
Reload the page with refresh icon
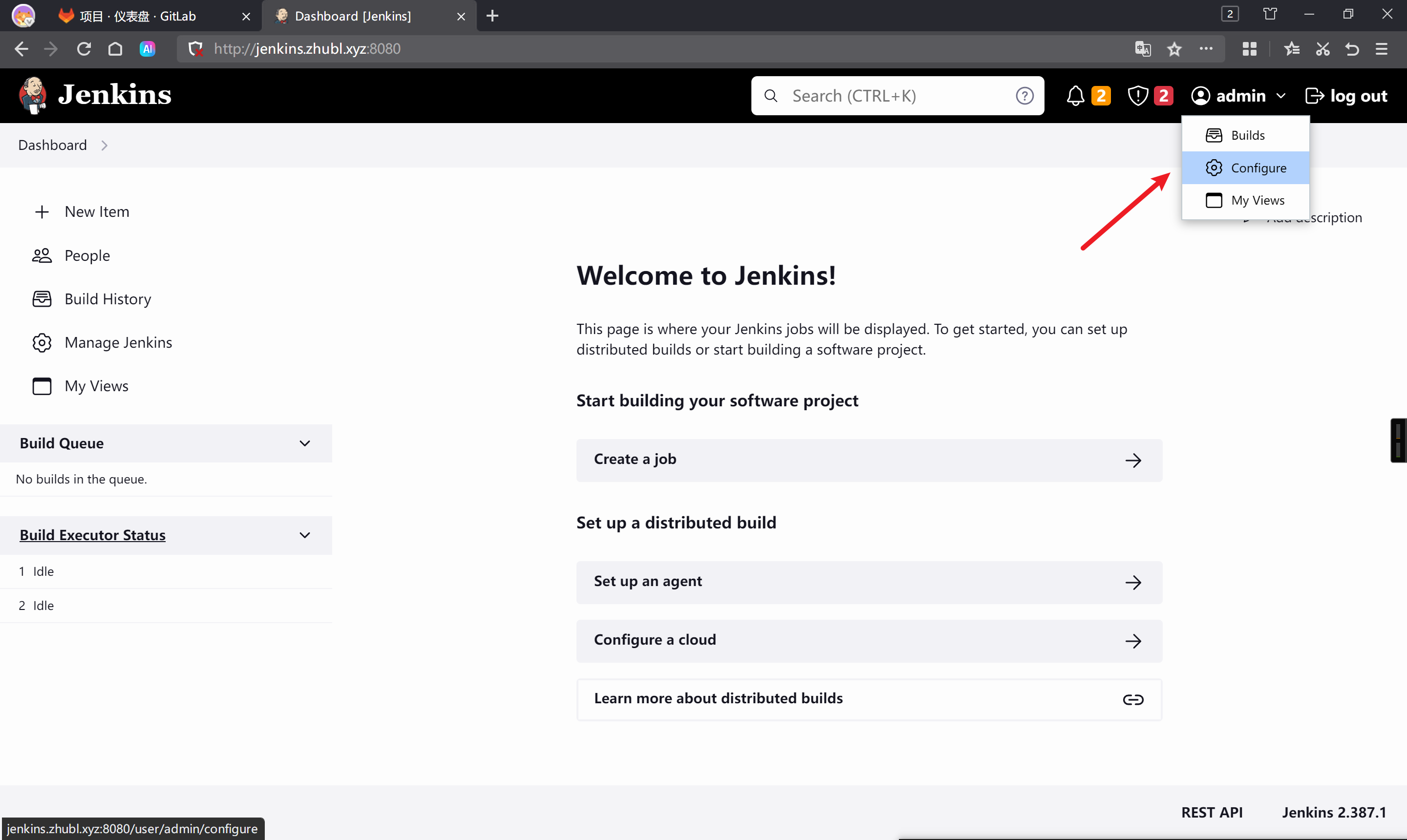click(x=84, y=49)
